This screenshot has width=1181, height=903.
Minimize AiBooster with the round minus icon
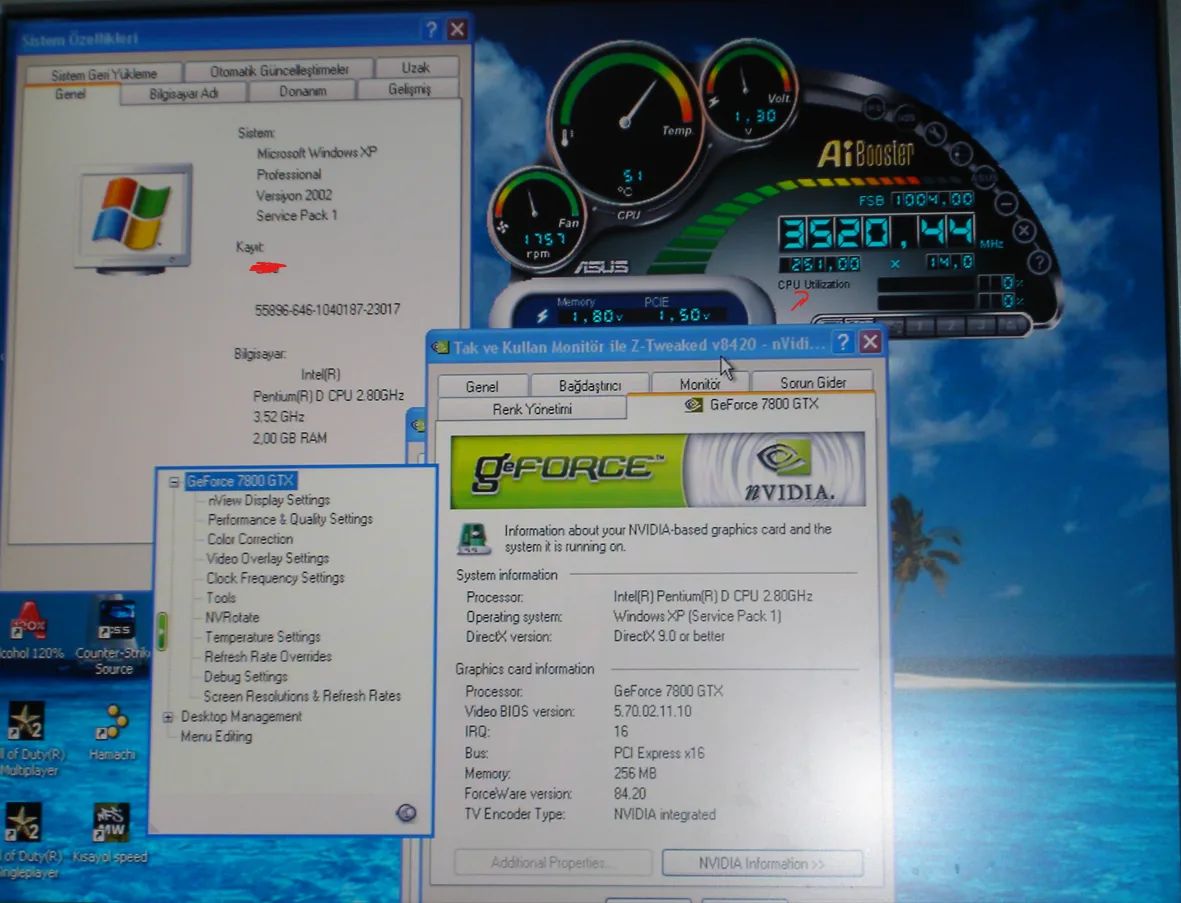tap(1006, 203)
